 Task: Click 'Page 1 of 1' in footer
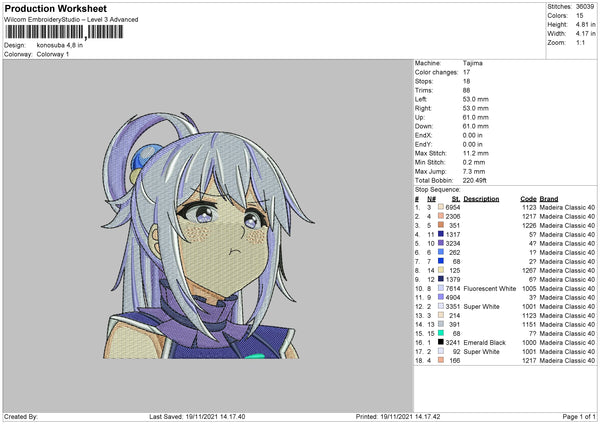pos(579,416)
